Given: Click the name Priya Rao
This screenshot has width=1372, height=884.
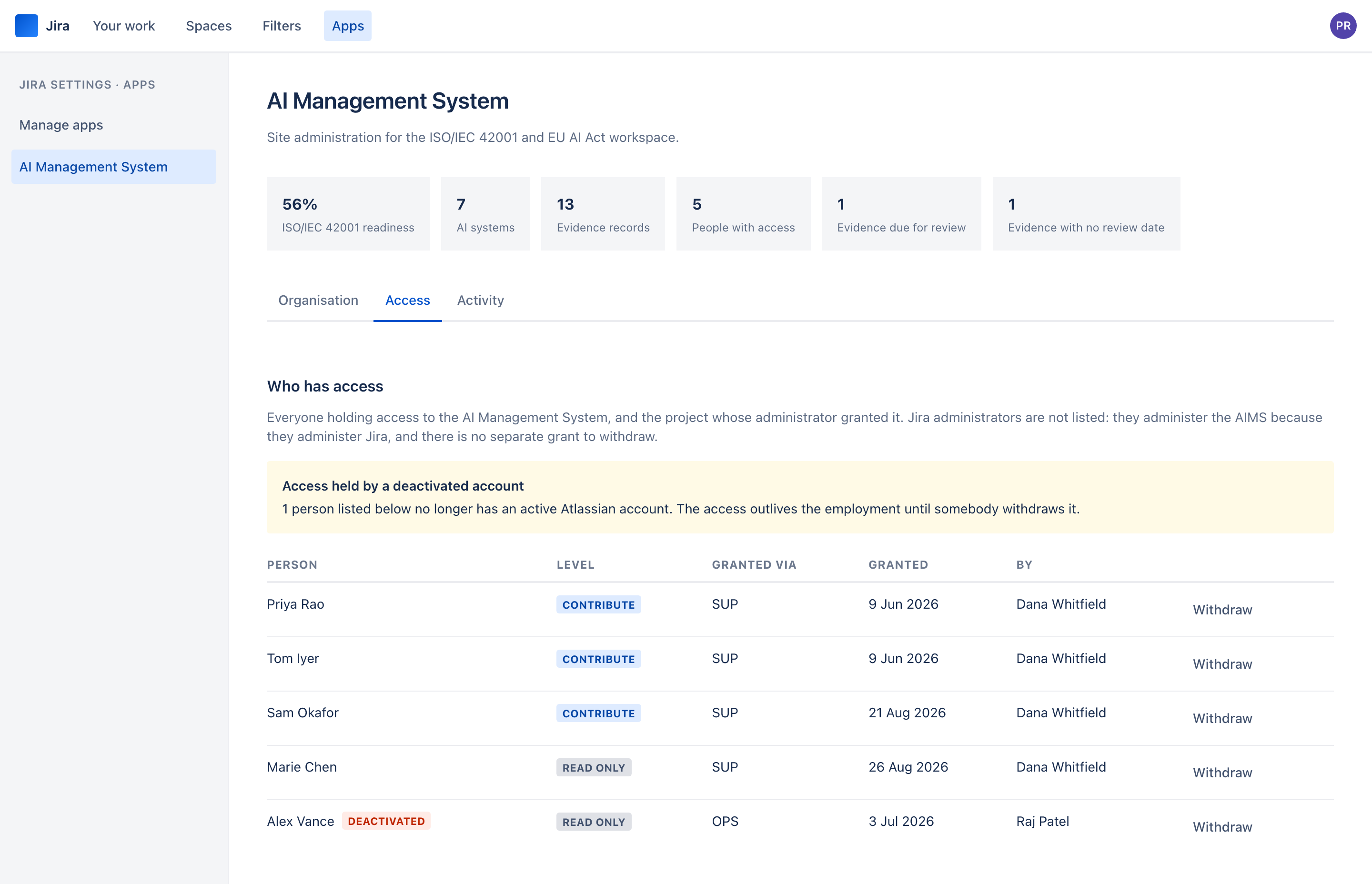Looking at the screenshot, I should point(296,604).
